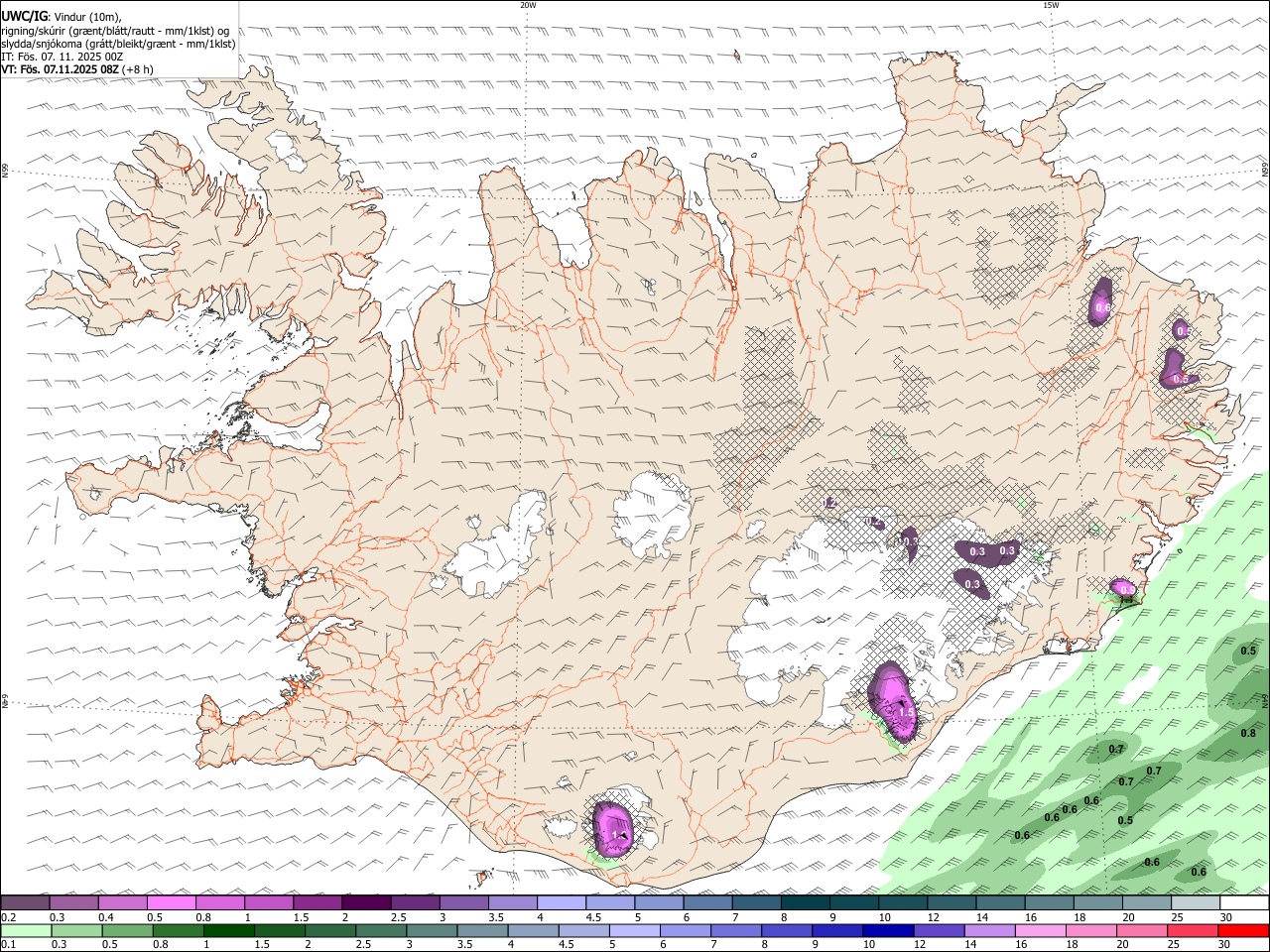Select lower scale blue swatch starting at 8
Viewport: 1270px width, 952px height.
786,931
